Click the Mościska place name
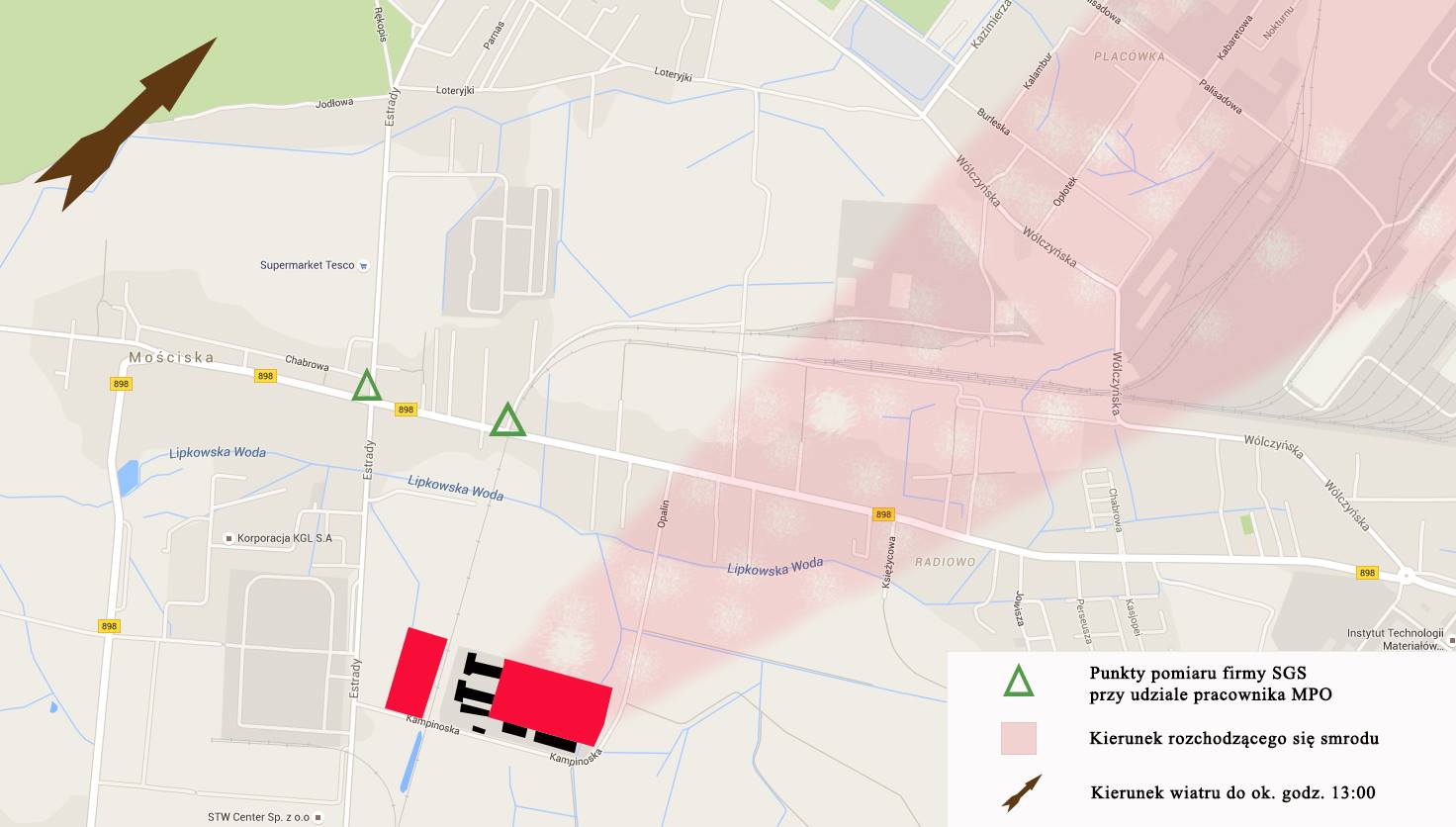The image size is (1456, 827). click(171, 357)
